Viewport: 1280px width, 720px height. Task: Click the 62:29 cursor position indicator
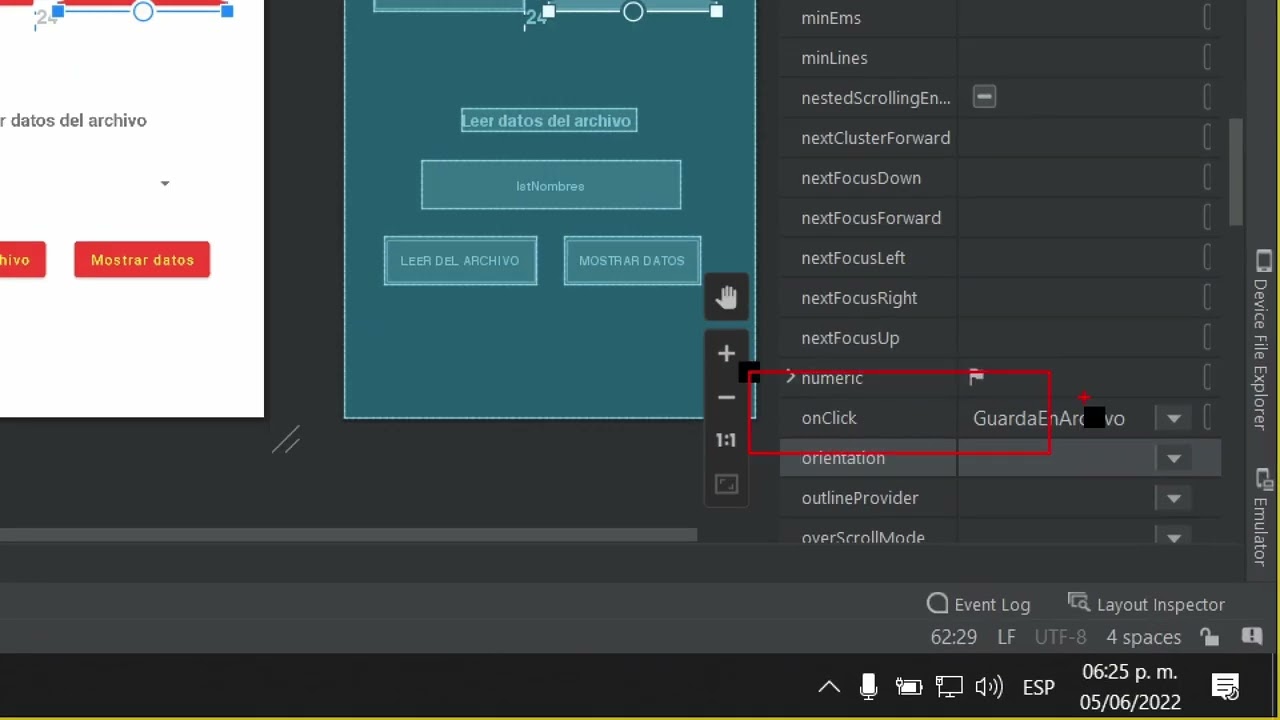[x=953, y=637]
